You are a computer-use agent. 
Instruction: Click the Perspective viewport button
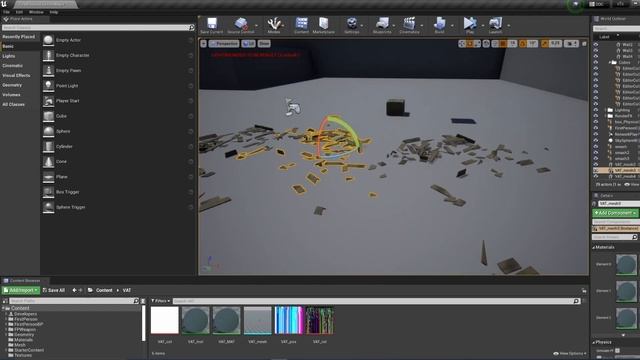[224, 43]
